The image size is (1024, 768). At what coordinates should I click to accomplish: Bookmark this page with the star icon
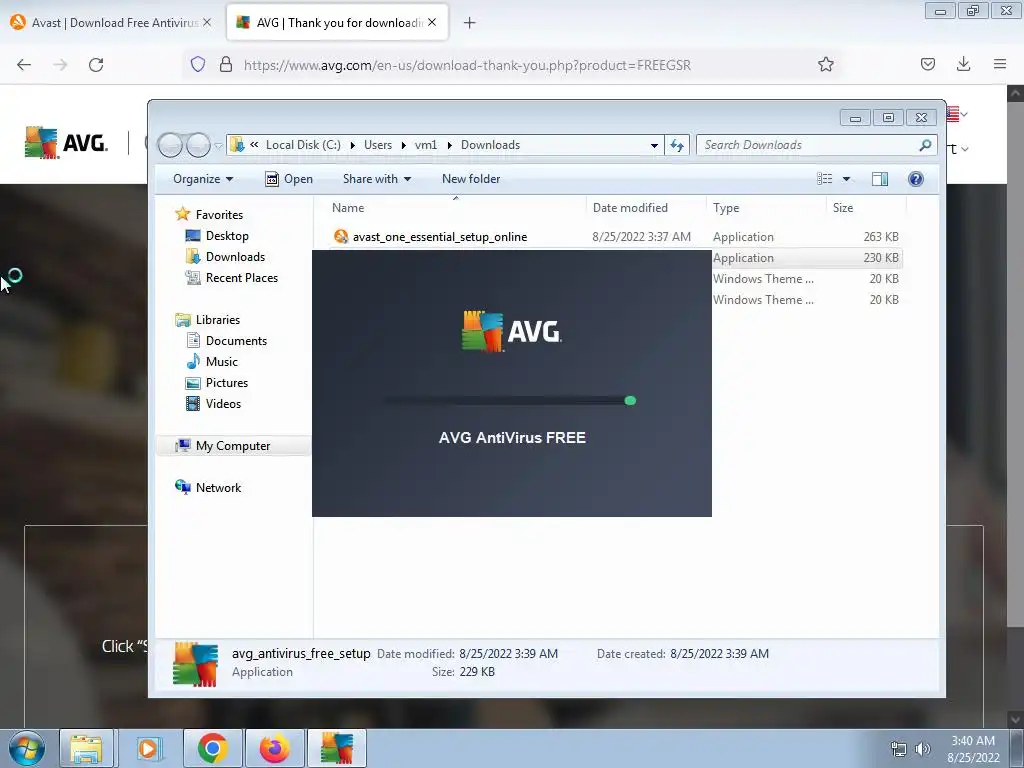coord(825,64)
